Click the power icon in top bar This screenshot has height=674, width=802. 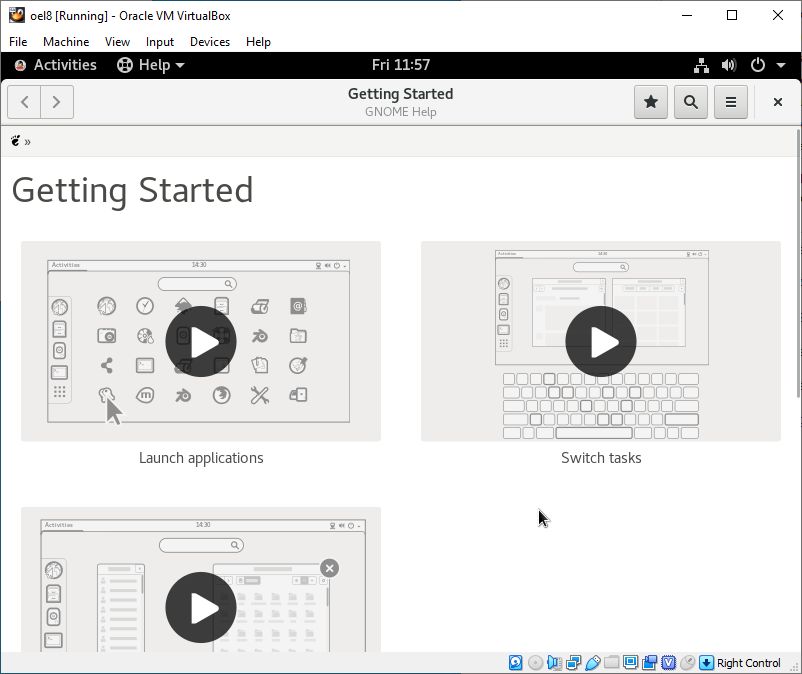758,65
